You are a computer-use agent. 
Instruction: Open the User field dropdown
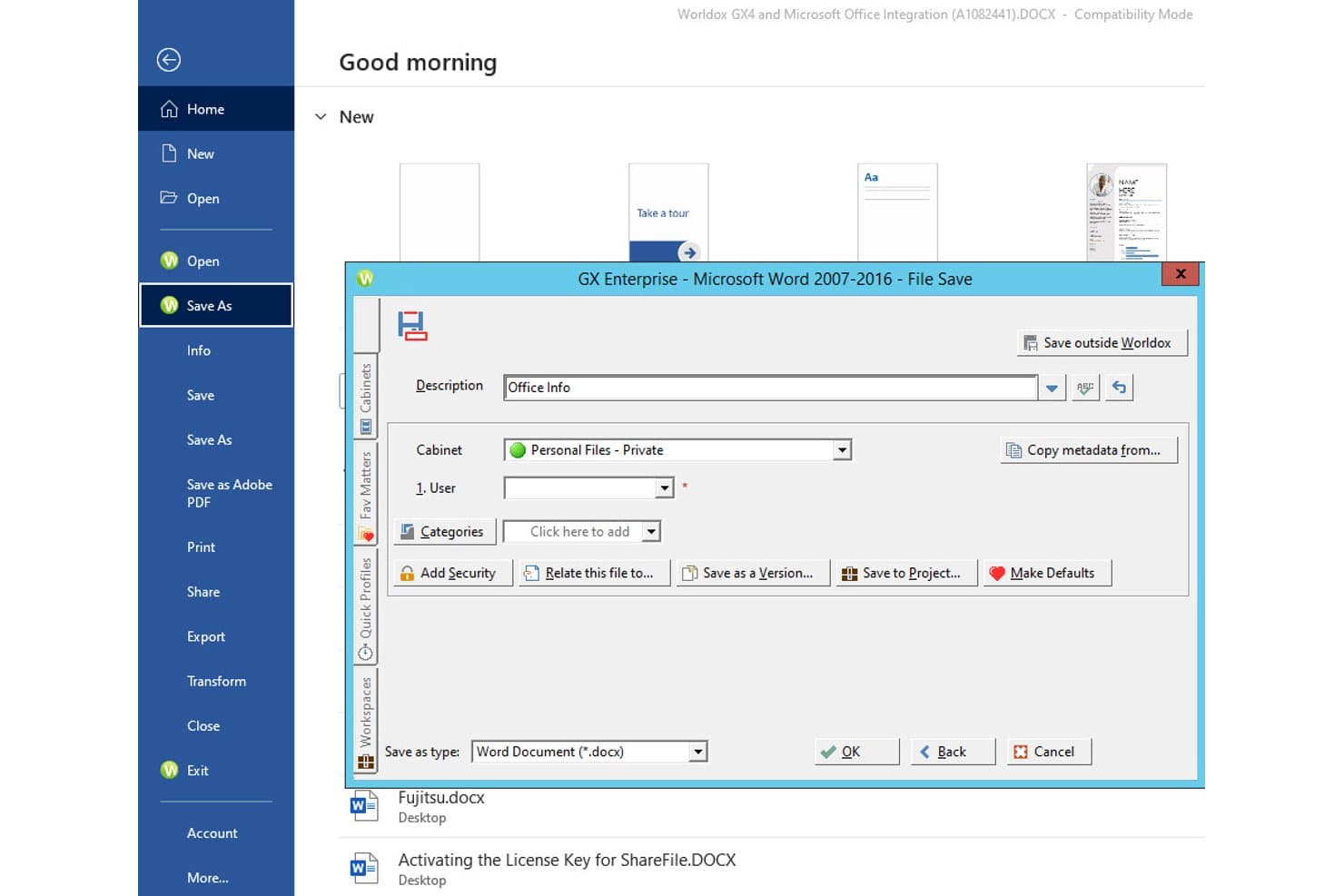click(x=665, y=488)
